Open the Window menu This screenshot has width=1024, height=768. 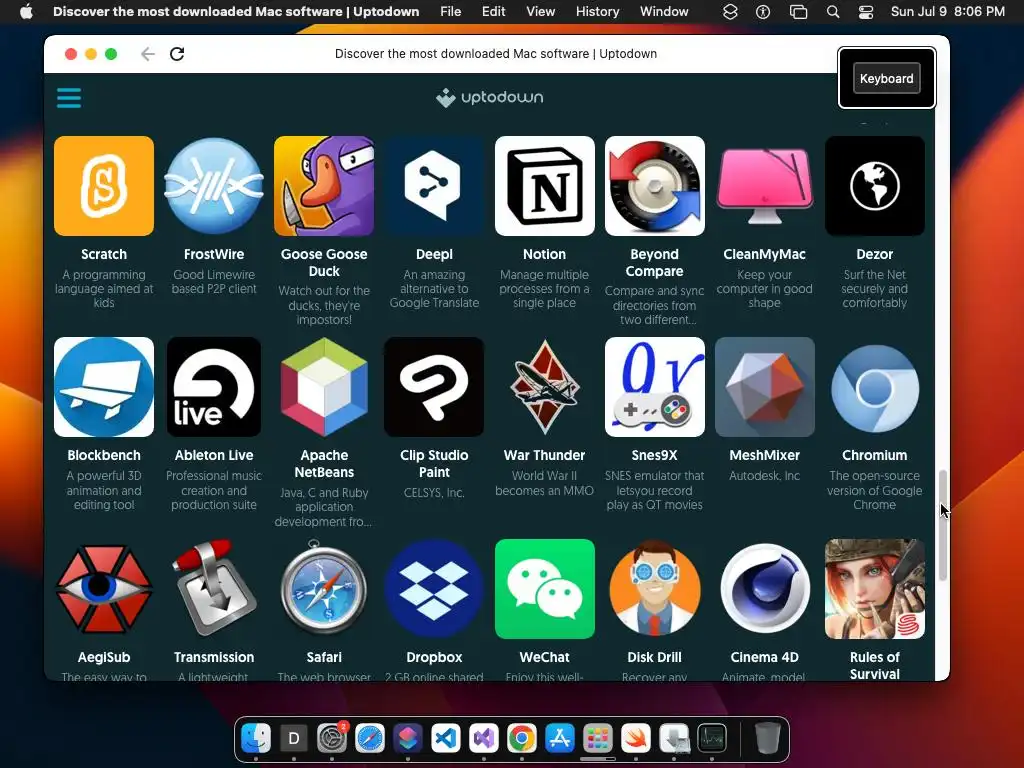click(x=664, y=12)
